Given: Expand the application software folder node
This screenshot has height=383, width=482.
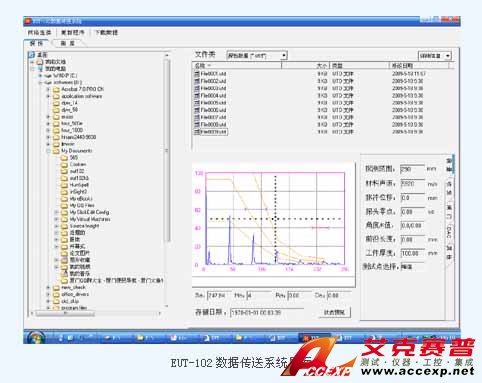Looking at the screenshot, I should click(48, 96).
